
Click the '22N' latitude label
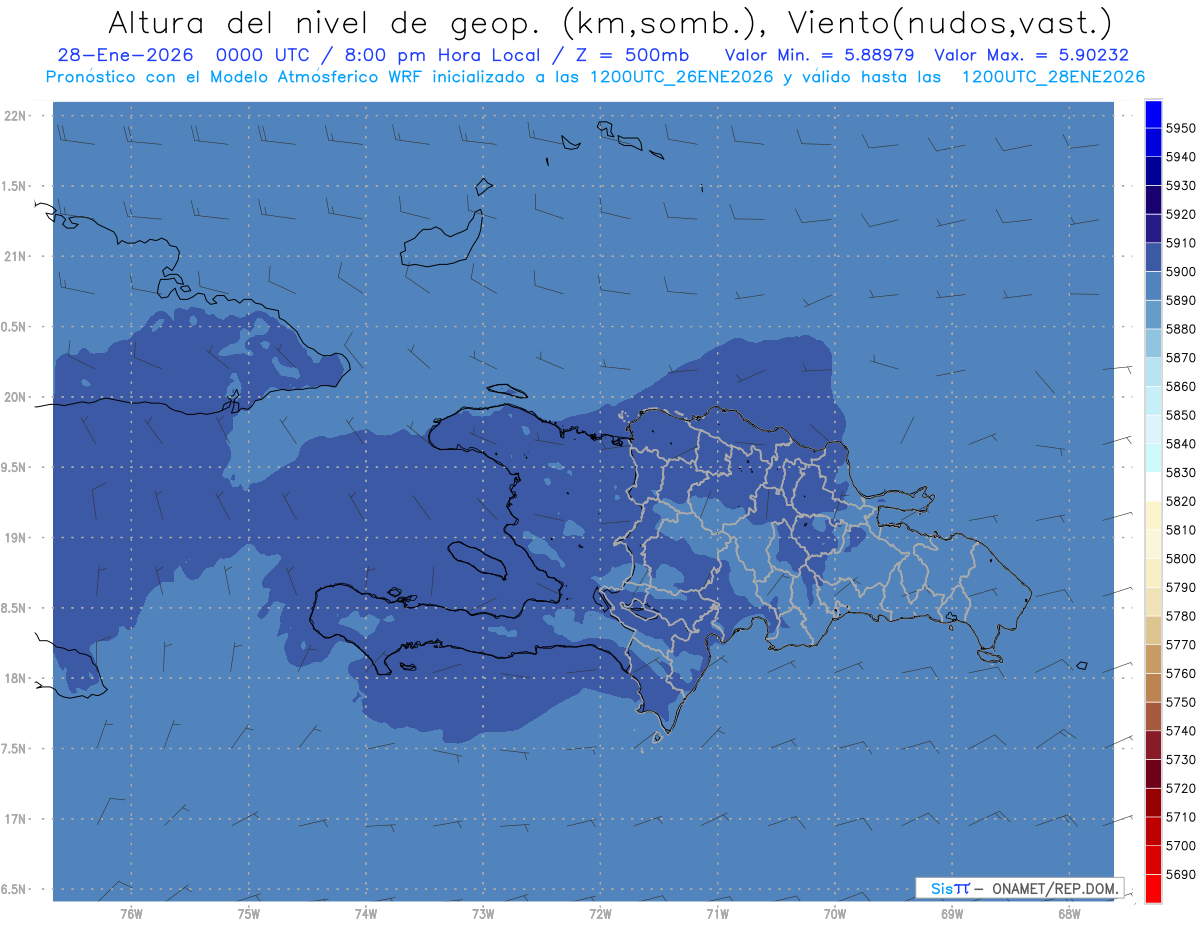15,115
